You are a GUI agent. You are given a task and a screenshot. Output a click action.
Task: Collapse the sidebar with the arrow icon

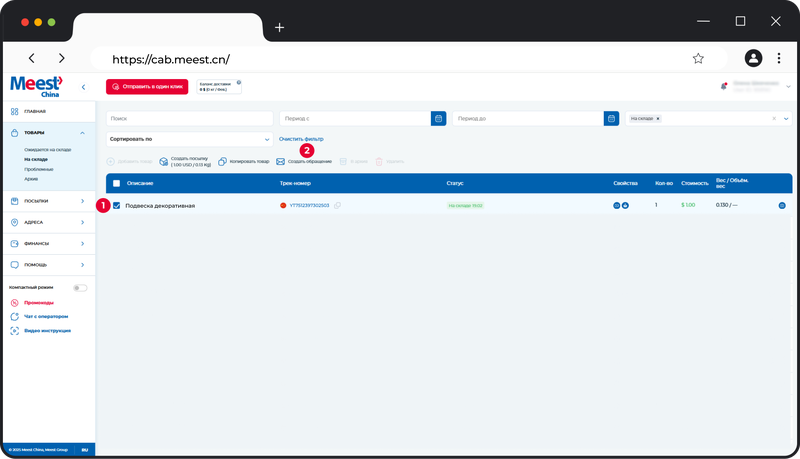(x=83, y=87)
